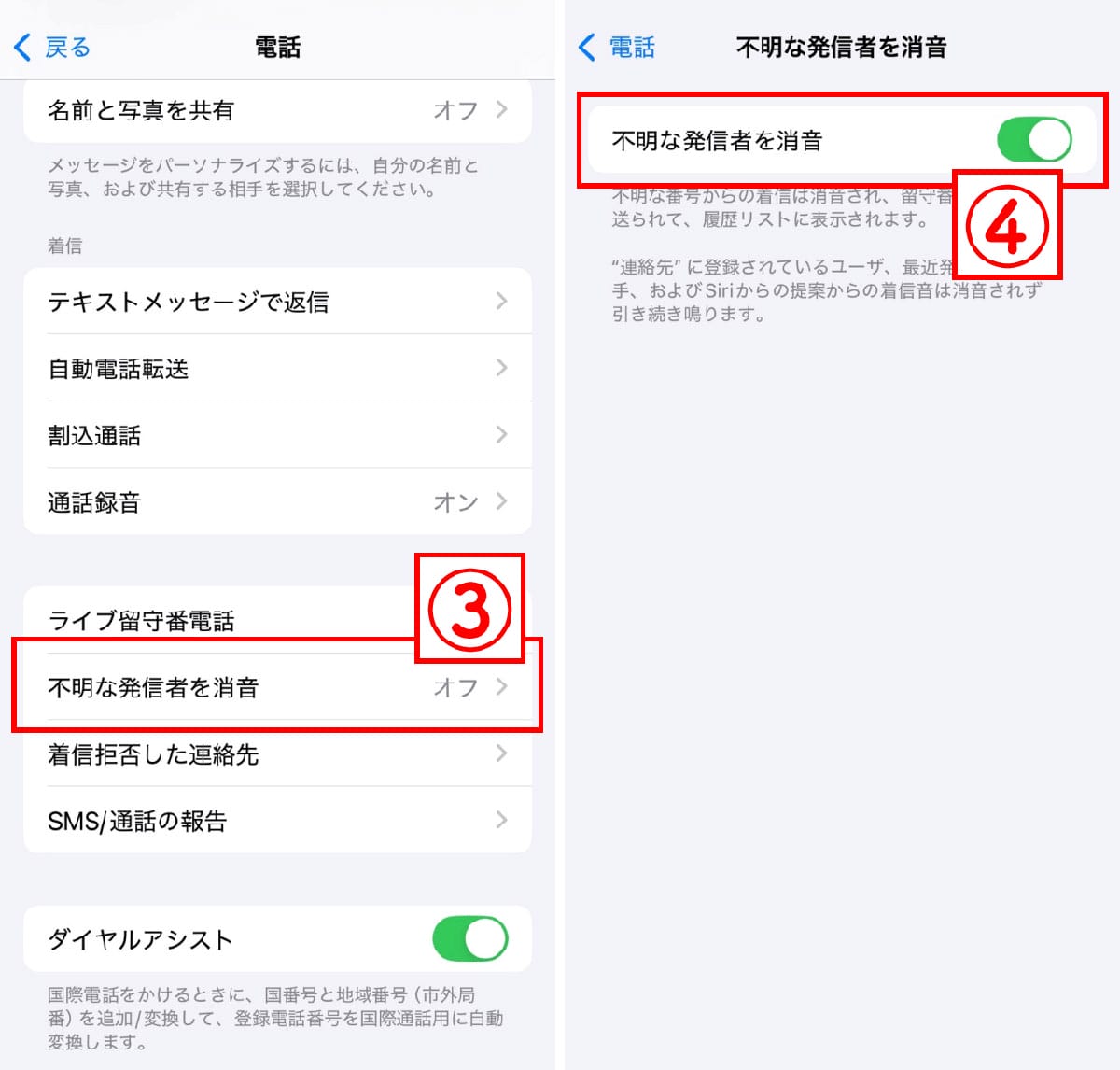The width and height of the screenshot is (1120, 1070).
Task: Open the 着信拒否した連絡先 chevron arrow
Action: [501, 753]
